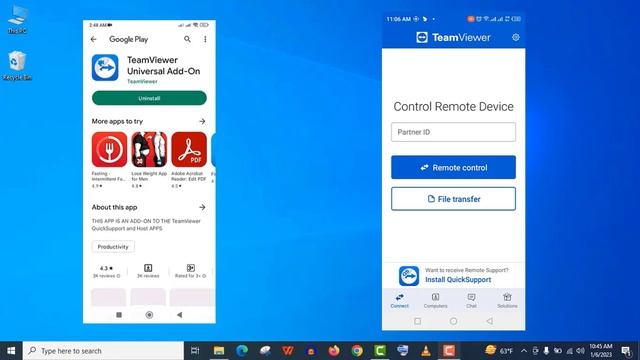Open the notification center icon
This screenshot has width=640, height=360.
tap(626, 351)
